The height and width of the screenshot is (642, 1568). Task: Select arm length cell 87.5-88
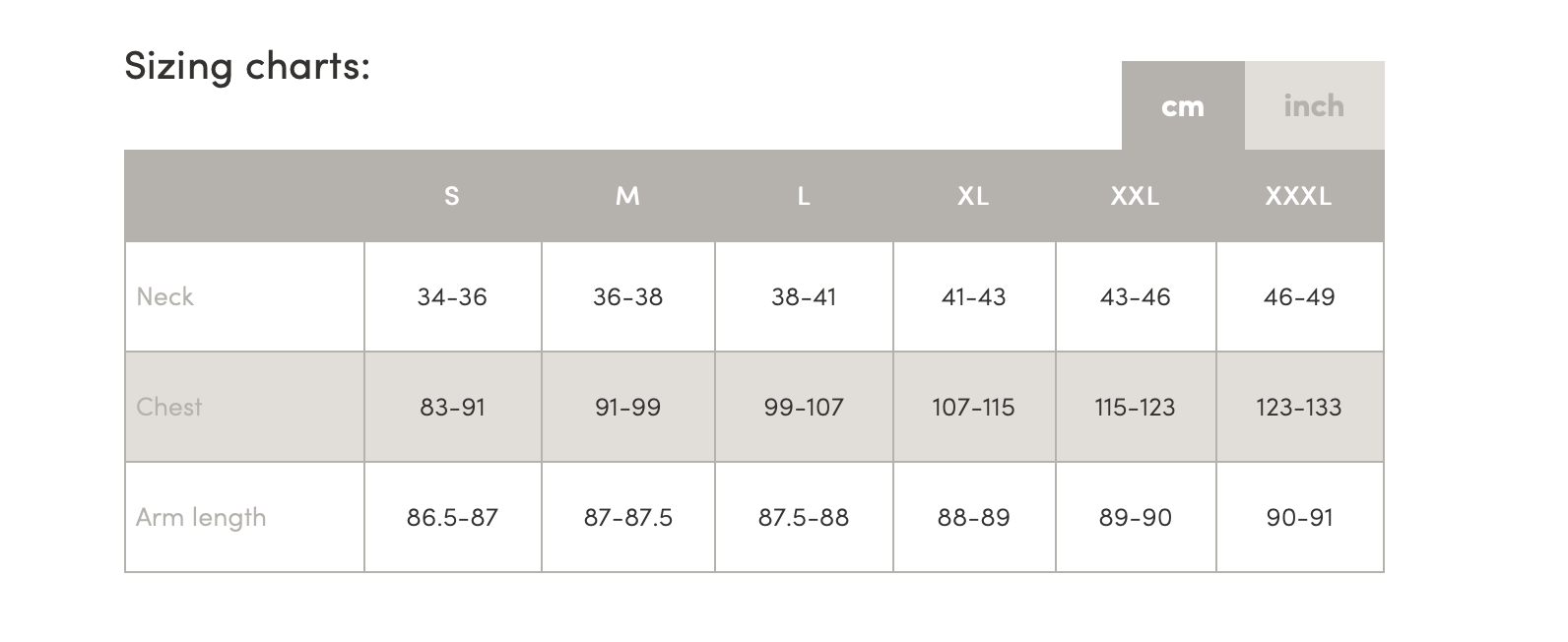pos(804,517)
